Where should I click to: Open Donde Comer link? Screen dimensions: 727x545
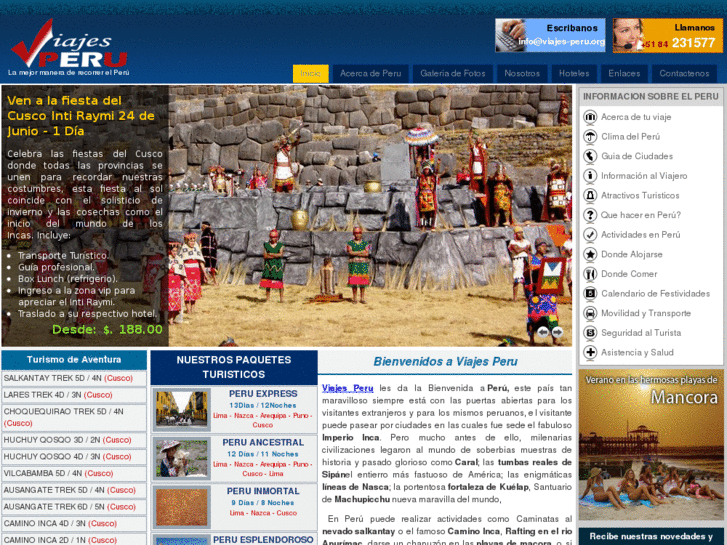coord(629,274)
